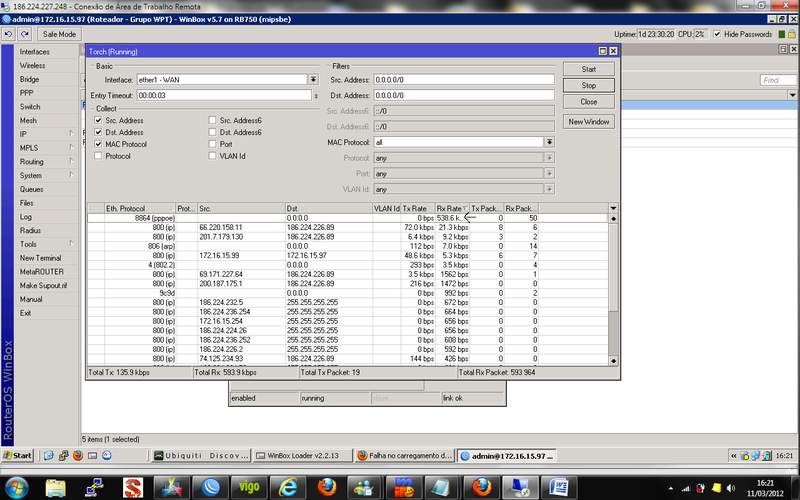Viewport: 800px width, 500px height.
Task: Open Interfaces in the WinBox sidebar
Action: tap(34, 51)
